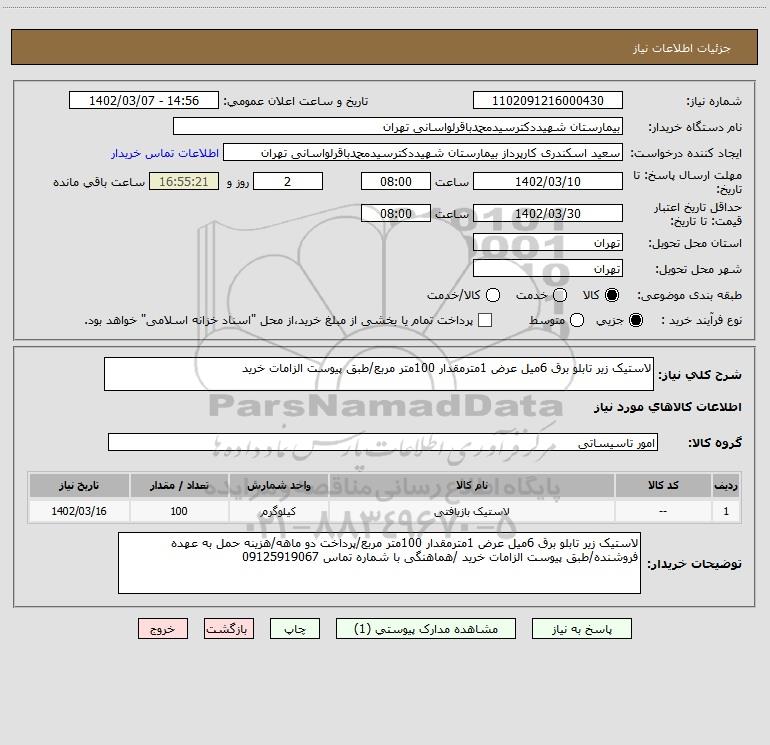Click the گروه کالا field امور تاسیساتی
Screen dimensions: 770x745
tap(383, 442)
